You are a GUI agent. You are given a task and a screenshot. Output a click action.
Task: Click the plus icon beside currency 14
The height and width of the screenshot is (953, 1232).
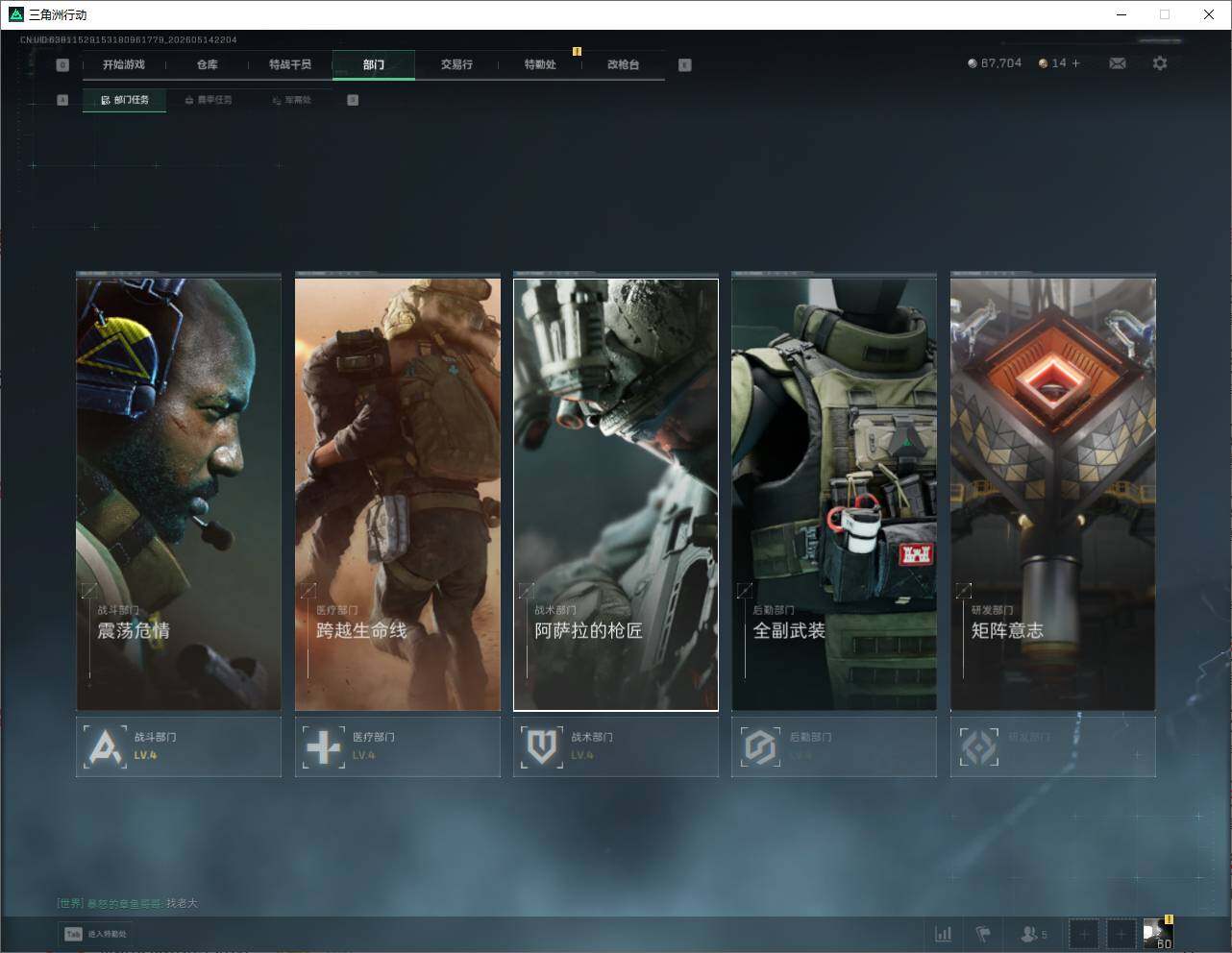1075,63
